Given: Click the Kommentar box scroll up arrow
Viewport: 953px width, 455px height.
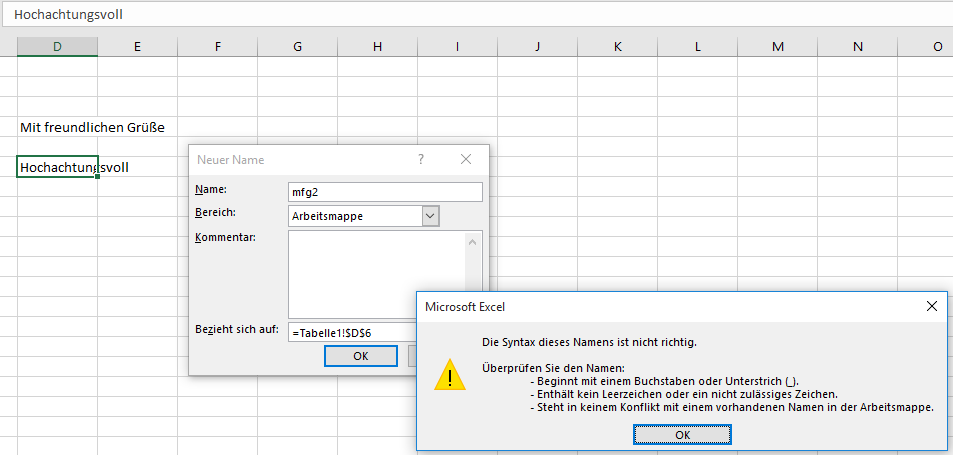Looking at the screenshot, I should [x=473, y=241].
